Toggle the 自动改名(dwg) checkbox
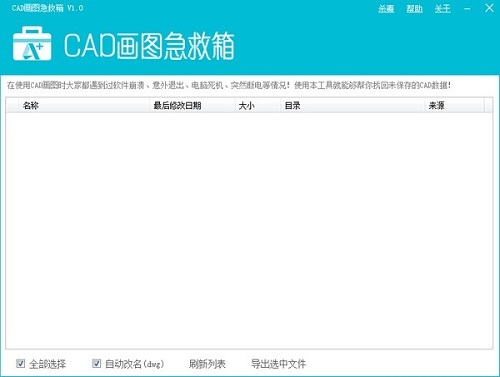Image resolution: width=500 pixels, height=377 pixels. pyautogui.click(x=96, y=363)
